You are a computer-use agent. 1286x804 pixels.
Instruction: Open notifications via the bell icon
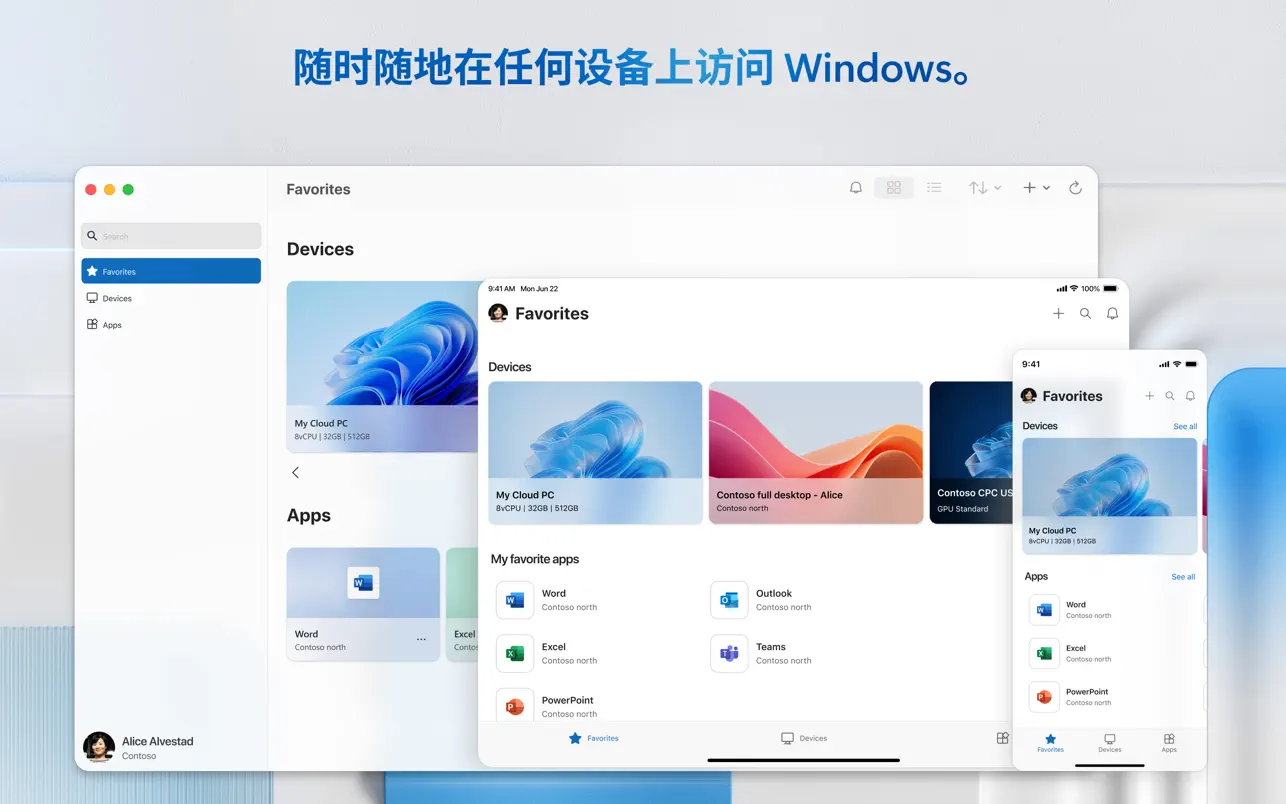coord(855,187)
